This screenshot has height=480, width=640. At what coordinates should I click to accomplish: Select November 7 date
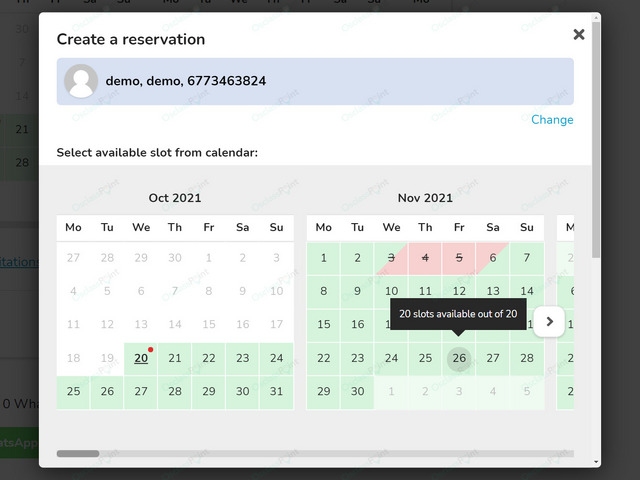(527, 258)
